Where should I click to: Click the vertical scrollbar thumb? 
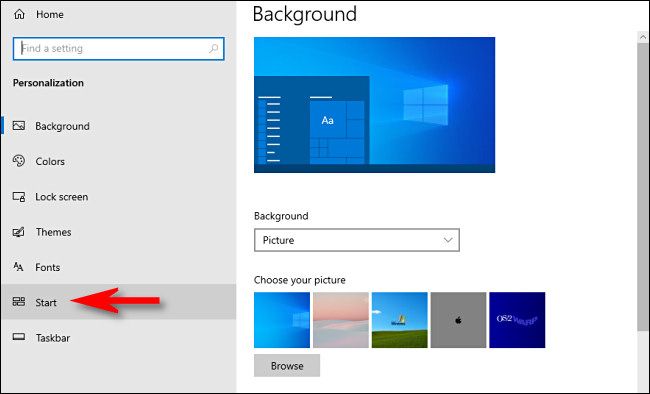643,187
